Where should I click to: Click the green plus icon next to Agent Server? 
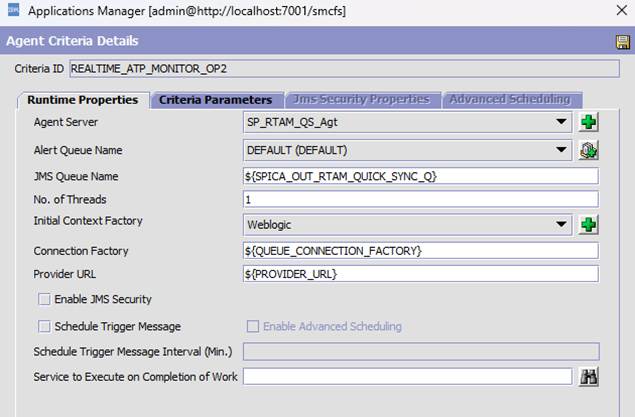coord(589,123)
